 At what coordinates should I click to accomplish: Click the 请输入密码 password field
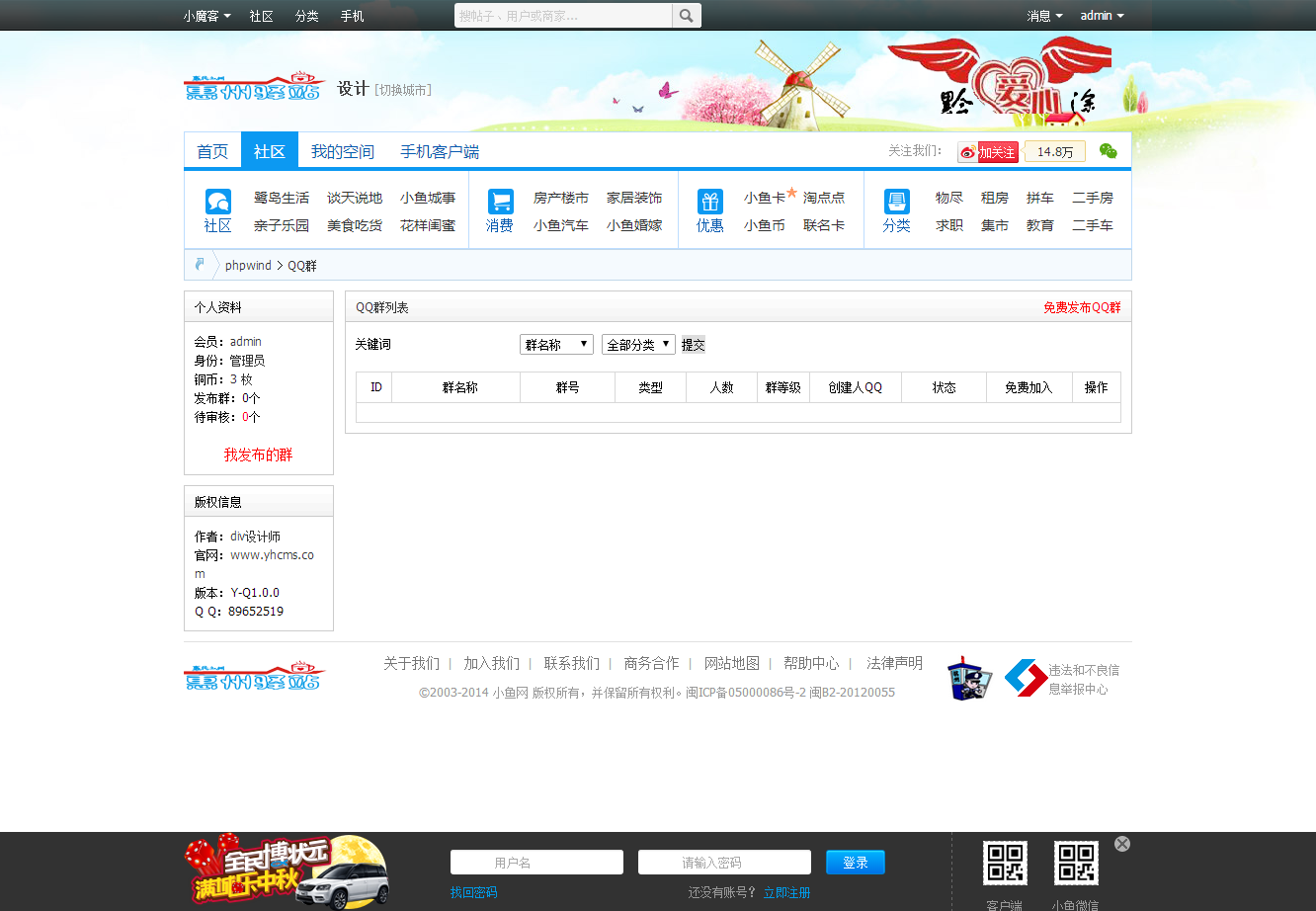pyautogui.click(x=724, y=863)
